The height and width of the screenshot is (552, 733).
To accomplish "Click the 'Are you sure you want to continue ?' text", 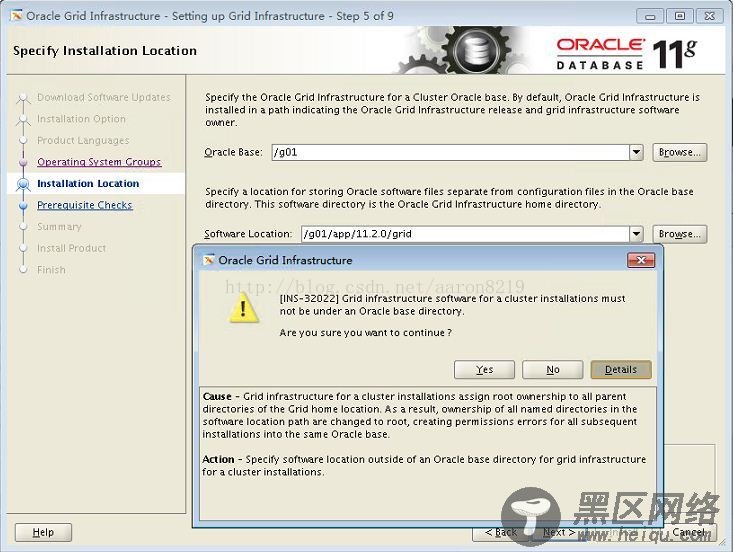I will [x=366, y=333].
